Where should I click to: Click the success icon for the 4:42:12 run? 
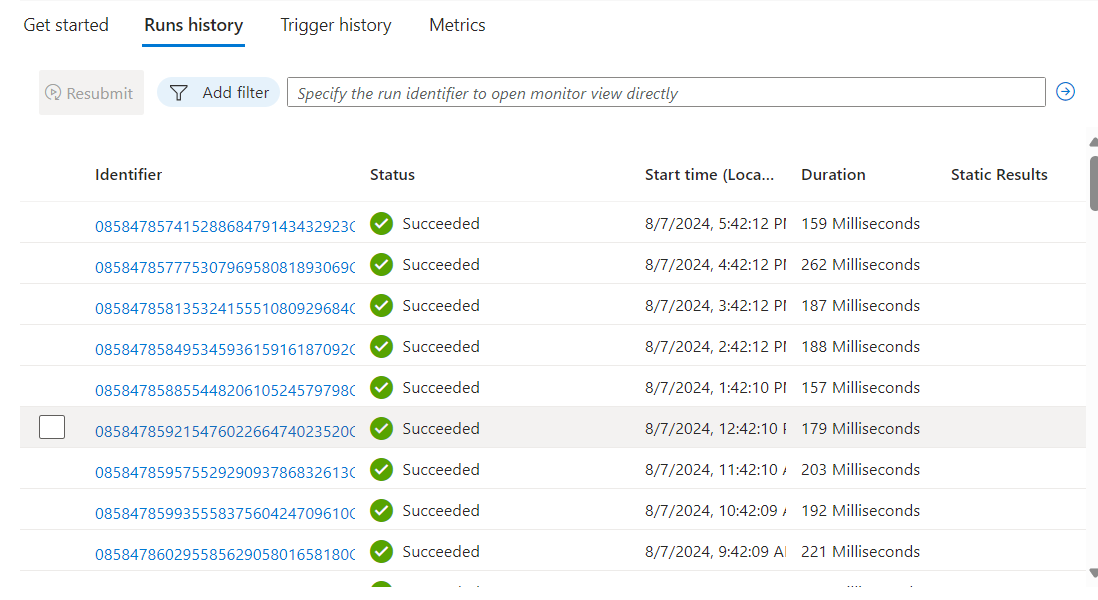[x=382, y=265]
